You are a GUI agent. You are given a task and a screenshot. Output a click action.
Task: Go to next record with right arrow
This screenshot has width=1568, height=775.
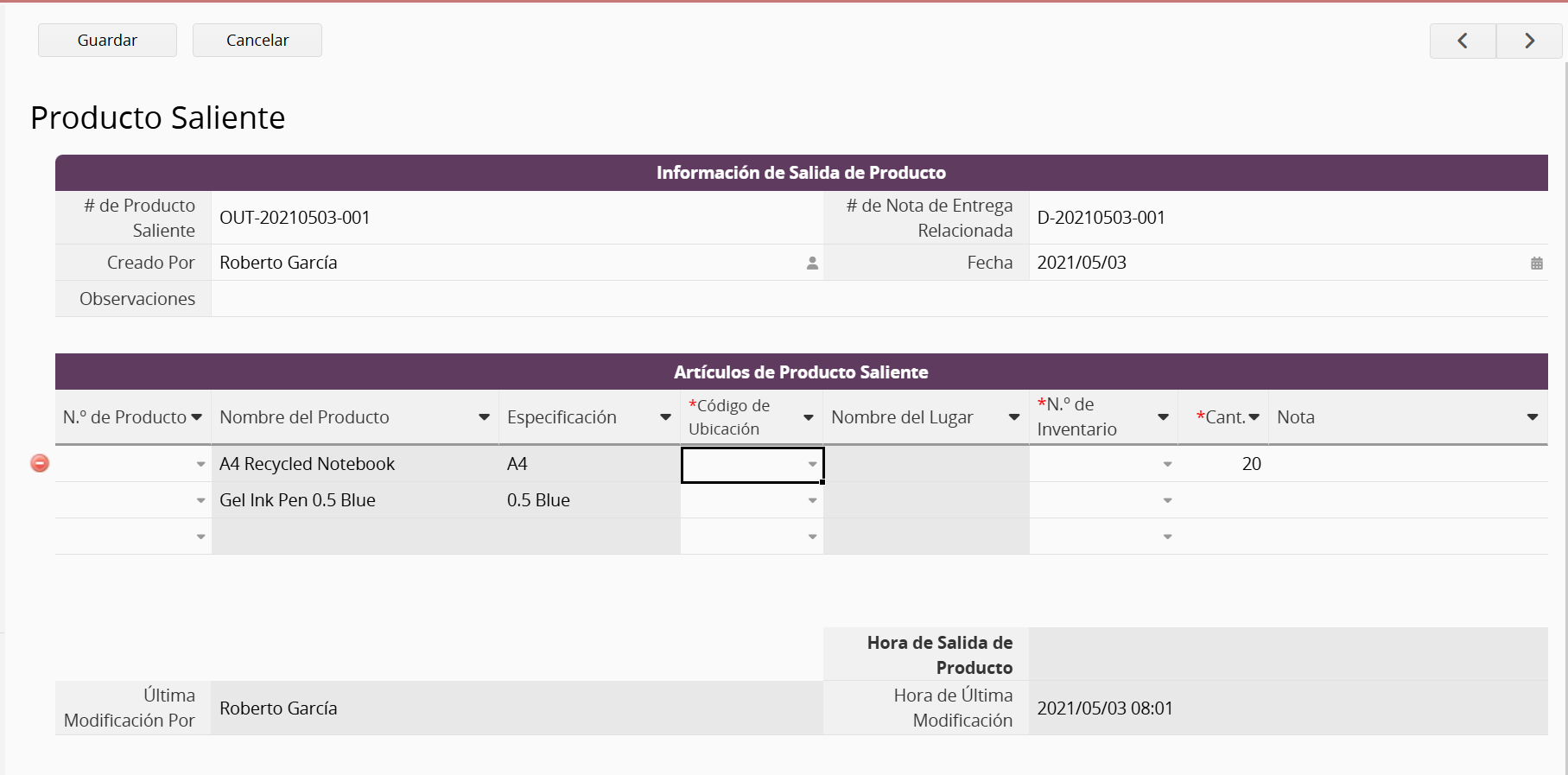(1529, 41)
